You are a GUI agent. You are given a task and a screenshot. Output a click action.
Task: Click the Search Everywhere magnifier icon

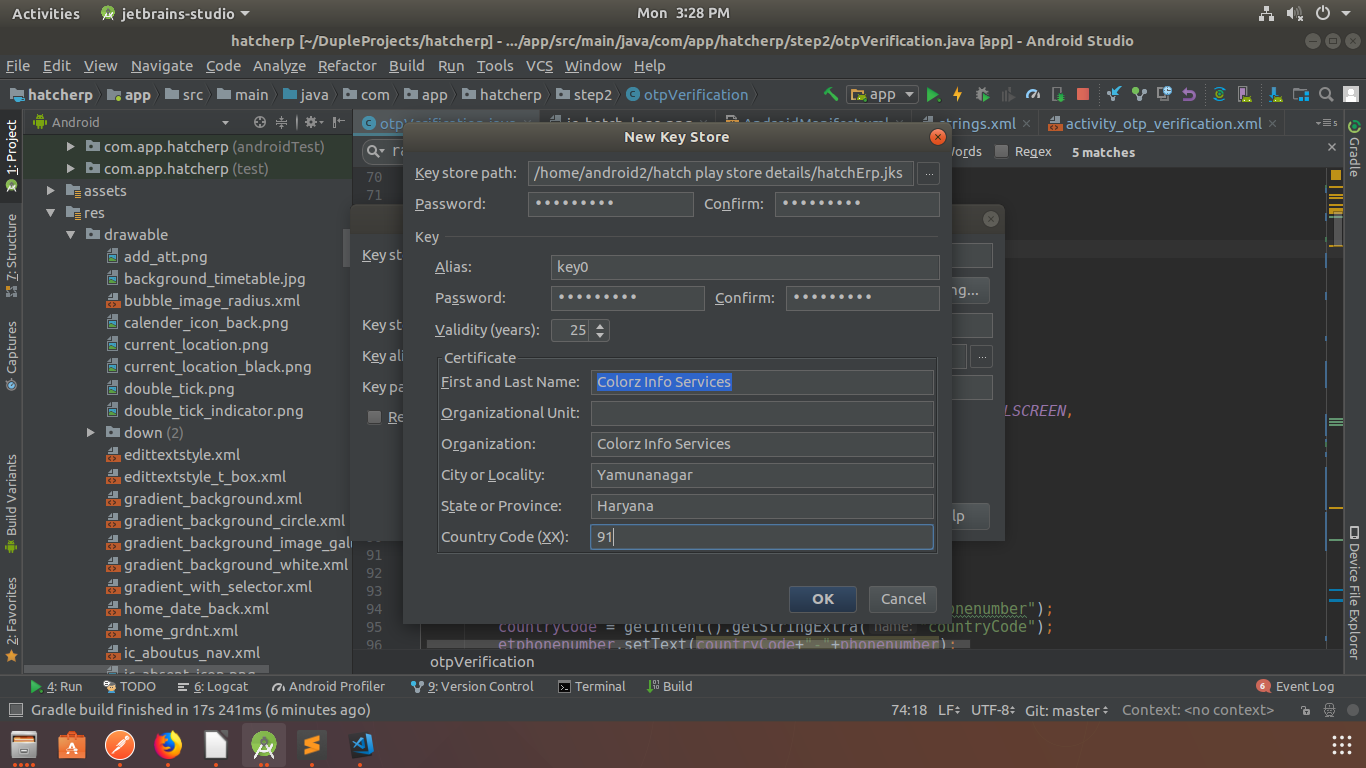click(x=1326, y=94)
